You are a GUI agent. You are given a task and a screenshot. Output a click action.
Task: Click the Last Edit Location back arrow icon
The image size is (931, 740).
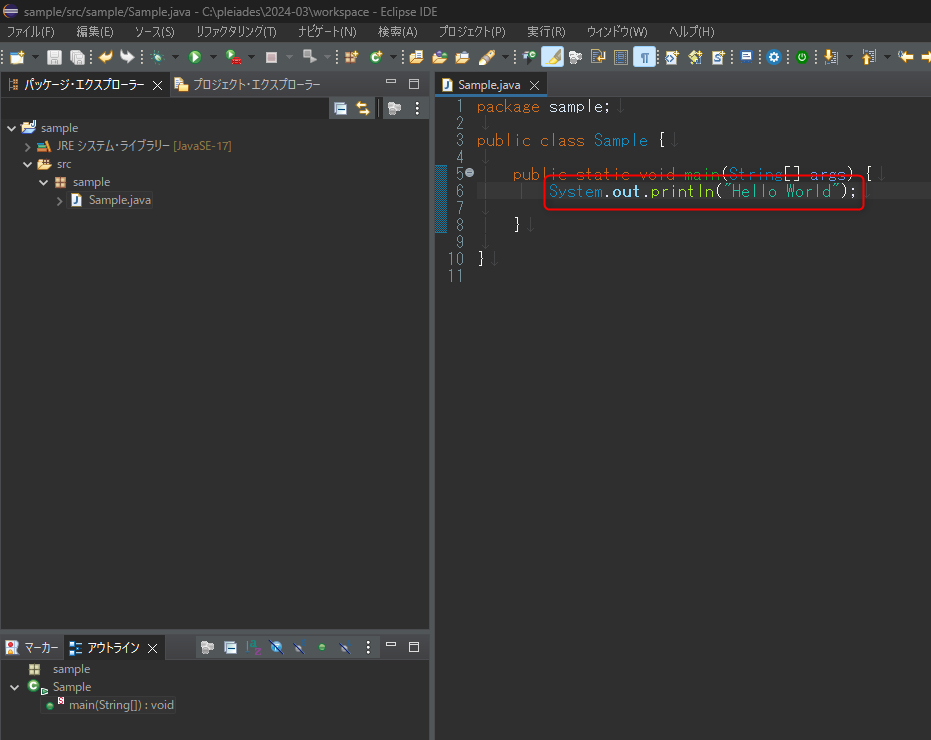(906, 57)
